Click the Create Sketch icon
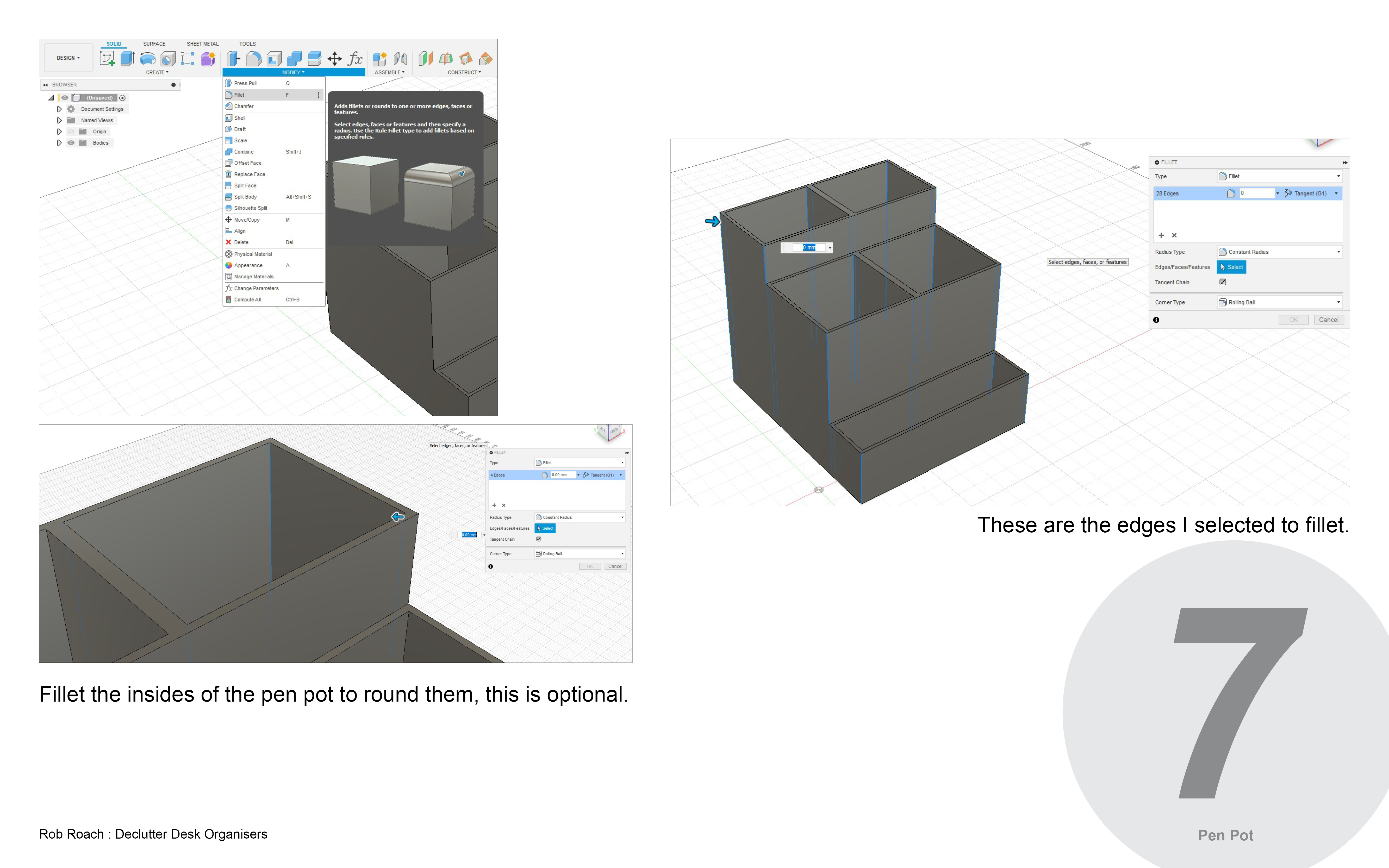The width and height of the screenshot is (1389, 868). pos(107,59)
